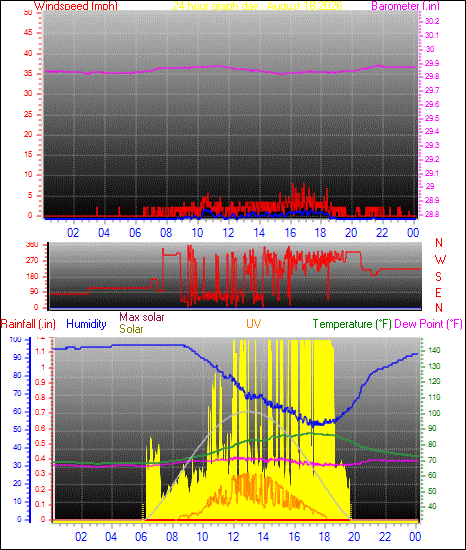Click the "80" temperature axis value
This screenshot has height=550, width=466.
point(432,444)
